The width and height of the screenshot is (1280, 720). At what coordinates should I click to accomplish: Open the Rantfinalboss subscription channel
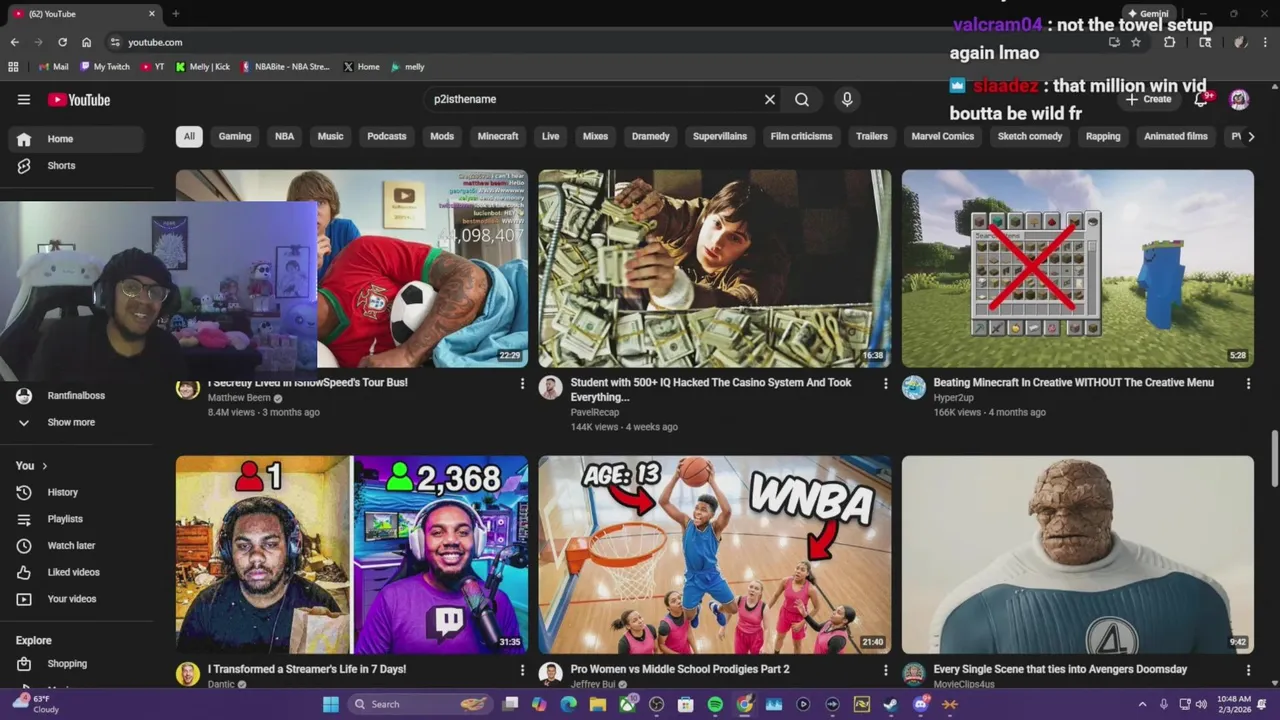pyautogui.click(x=76, y=395)
